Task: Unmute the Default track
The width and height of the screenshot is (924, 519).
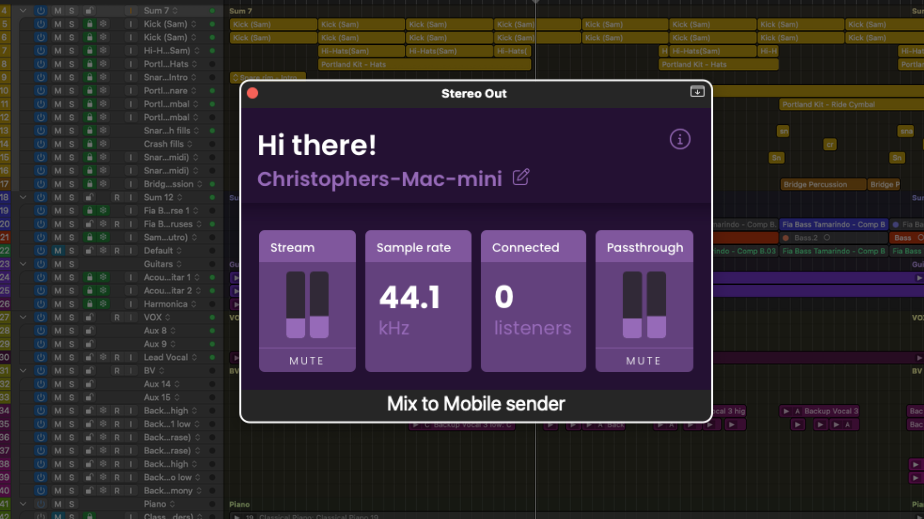Action: point(58,250)
